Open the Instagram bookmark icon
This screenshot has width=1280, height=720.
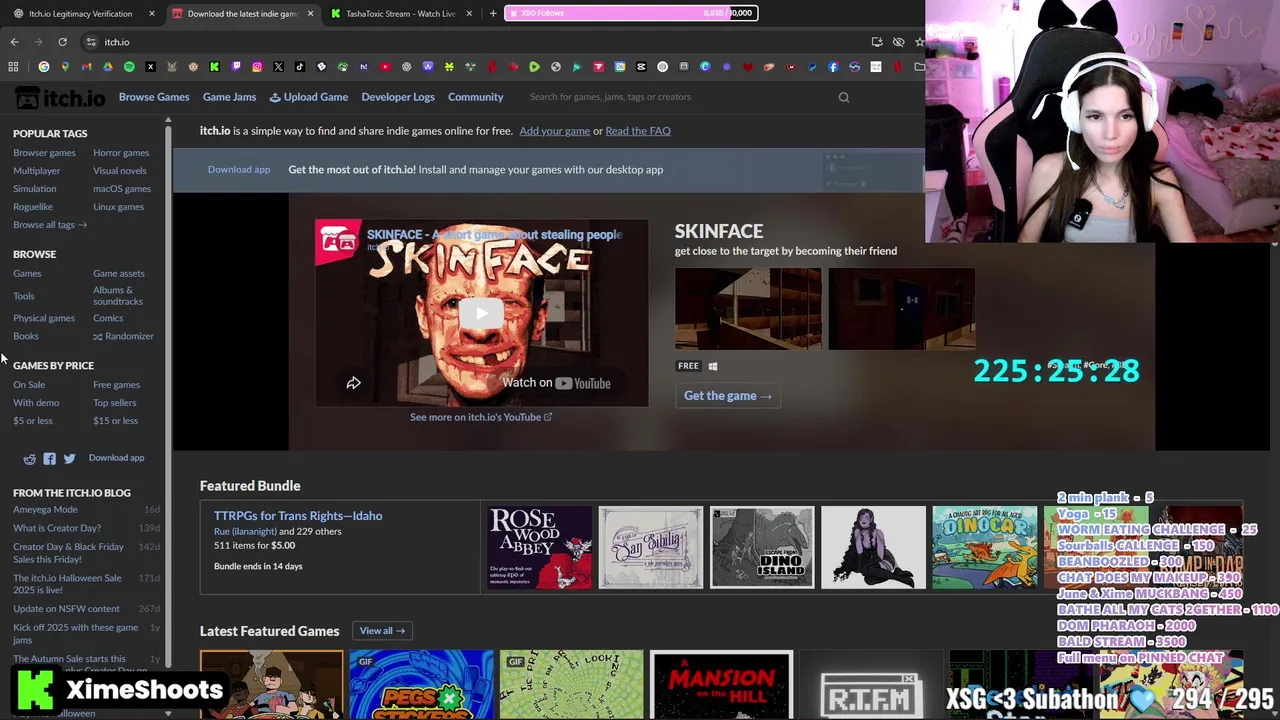257,67
